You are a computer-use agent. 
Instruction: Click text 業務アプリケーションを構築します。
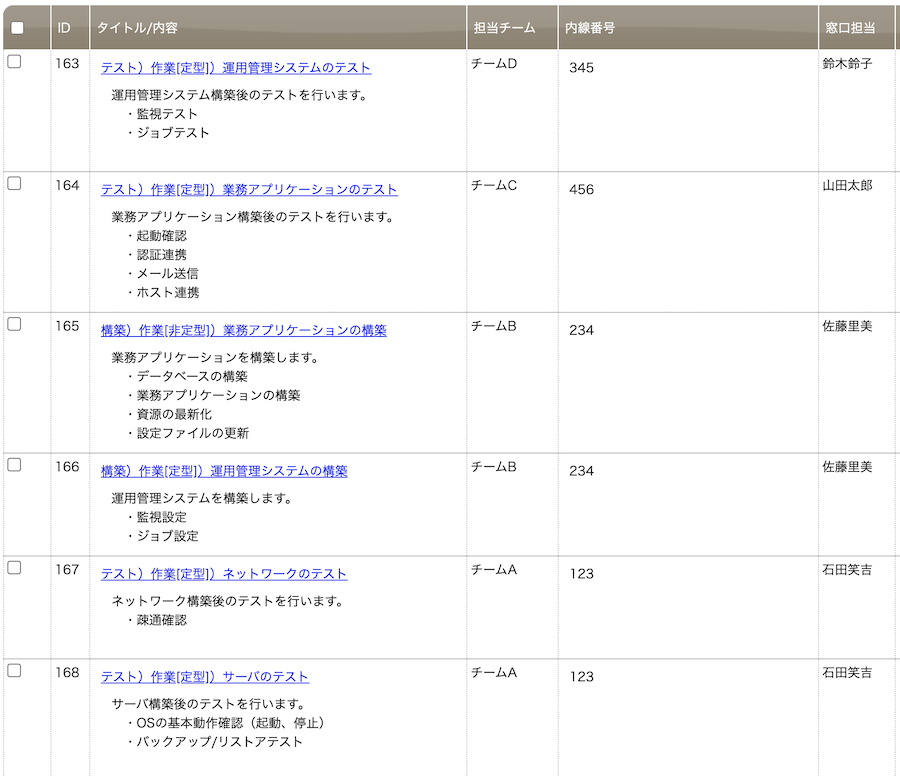(x=216, y=357)
